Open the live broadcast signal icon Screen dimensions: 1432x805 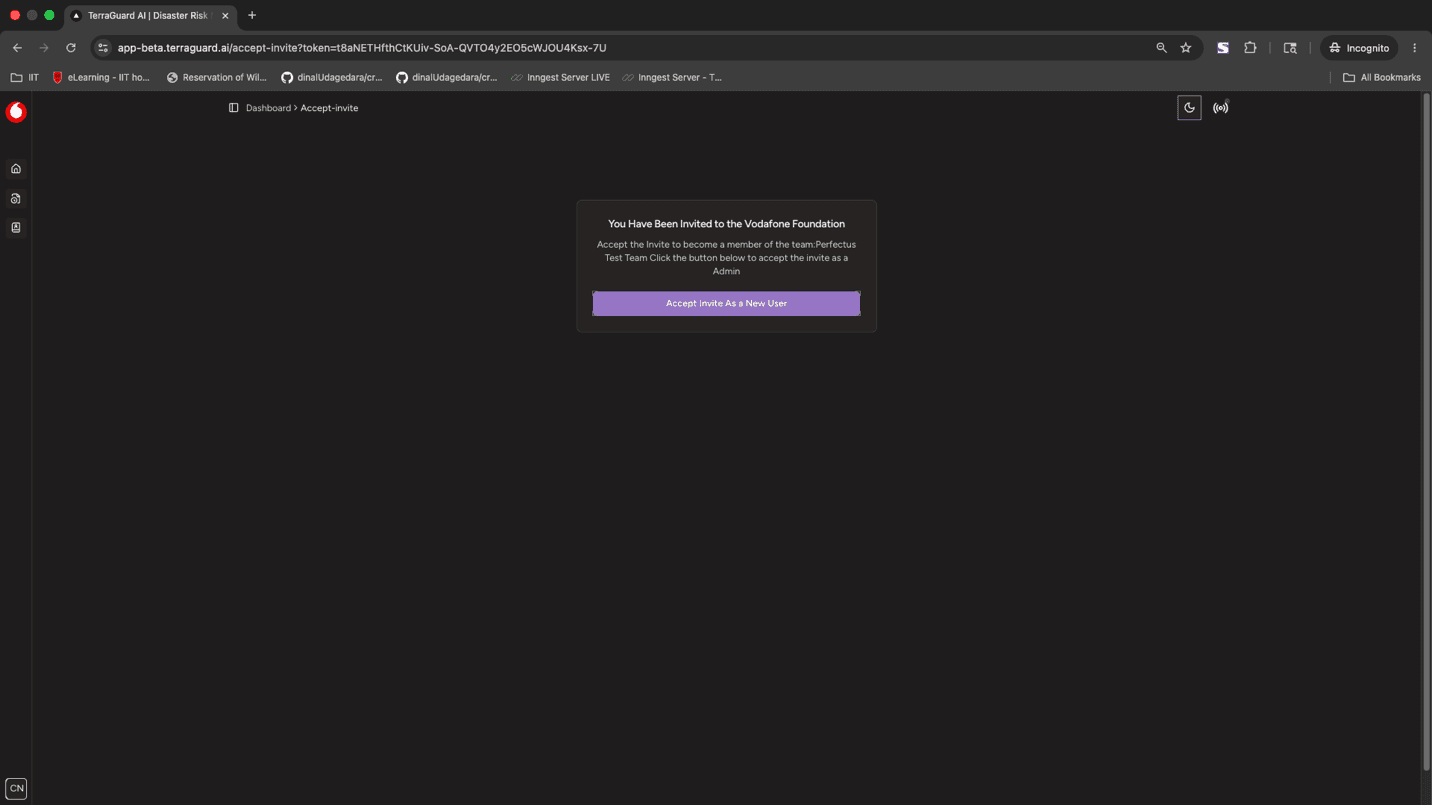(x=1220, y=108)
